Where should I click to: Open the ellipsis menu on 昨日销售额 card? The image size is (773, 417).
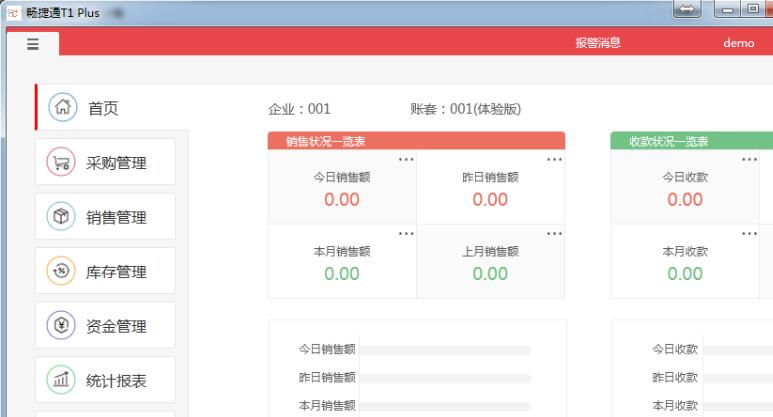click(x=554, y=160)
